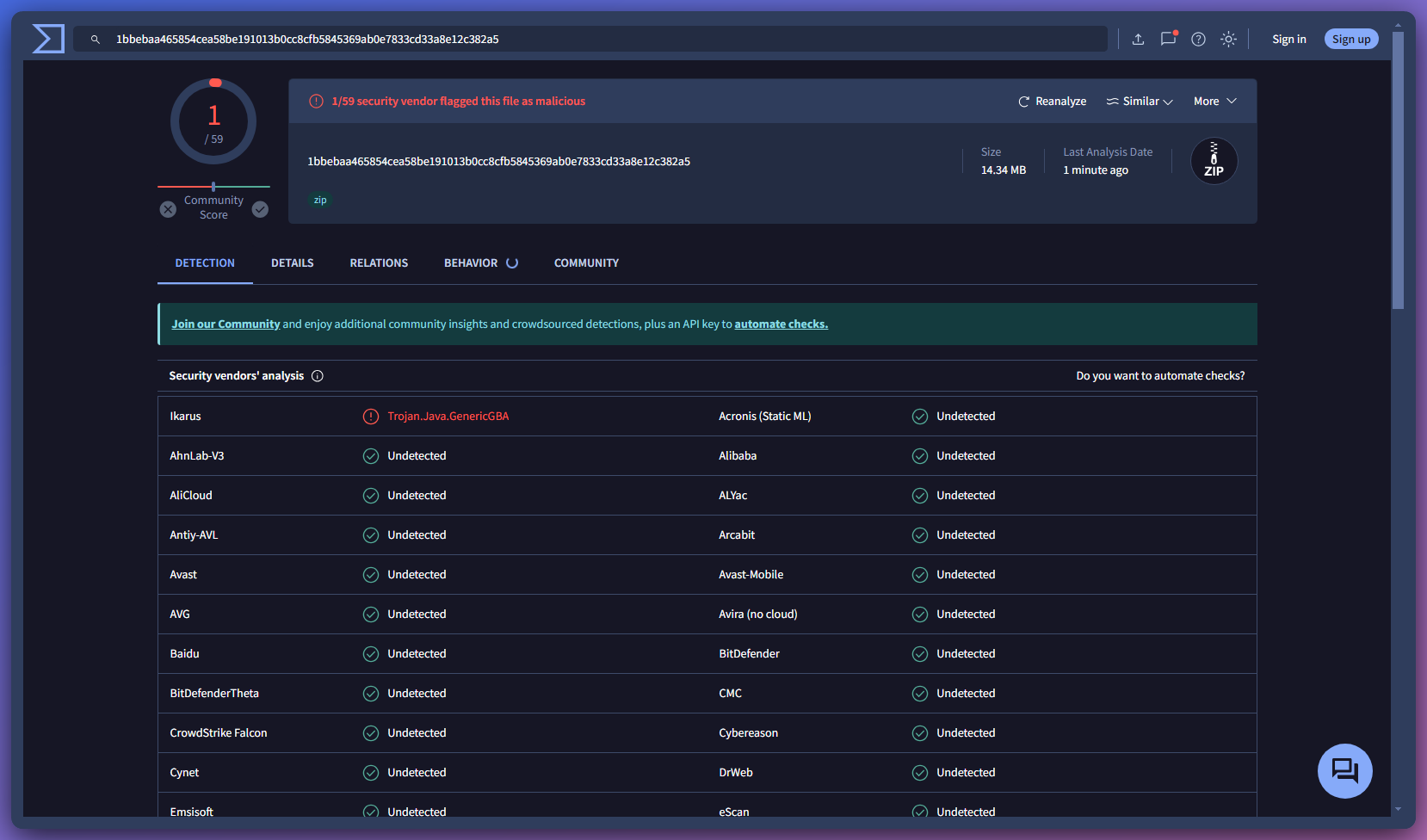This screenshot has width=1427, height=840.
Task: Click the Reanalyze button
Action: coord(1052,102)
